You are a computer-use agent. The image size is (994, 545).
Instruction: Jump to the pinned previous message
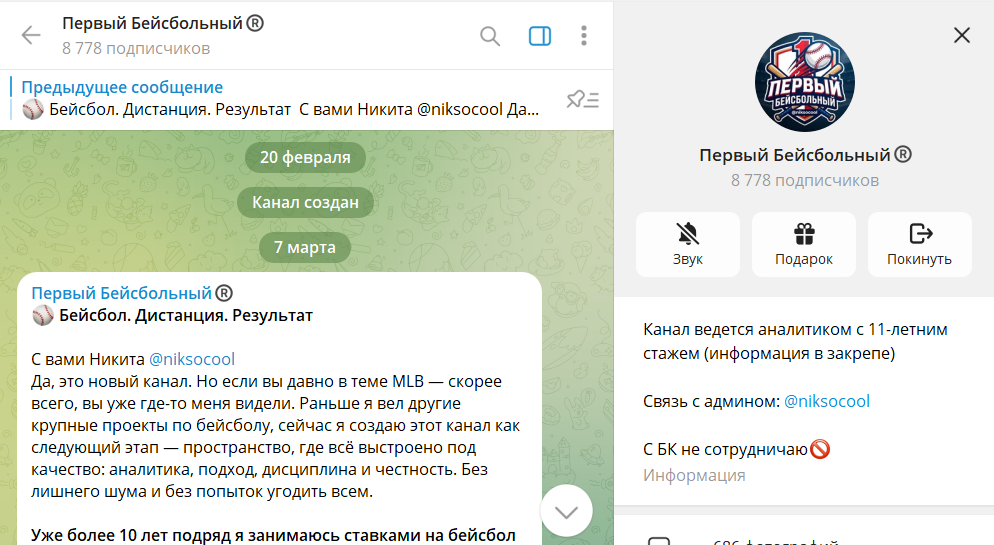tap(280, 99)
